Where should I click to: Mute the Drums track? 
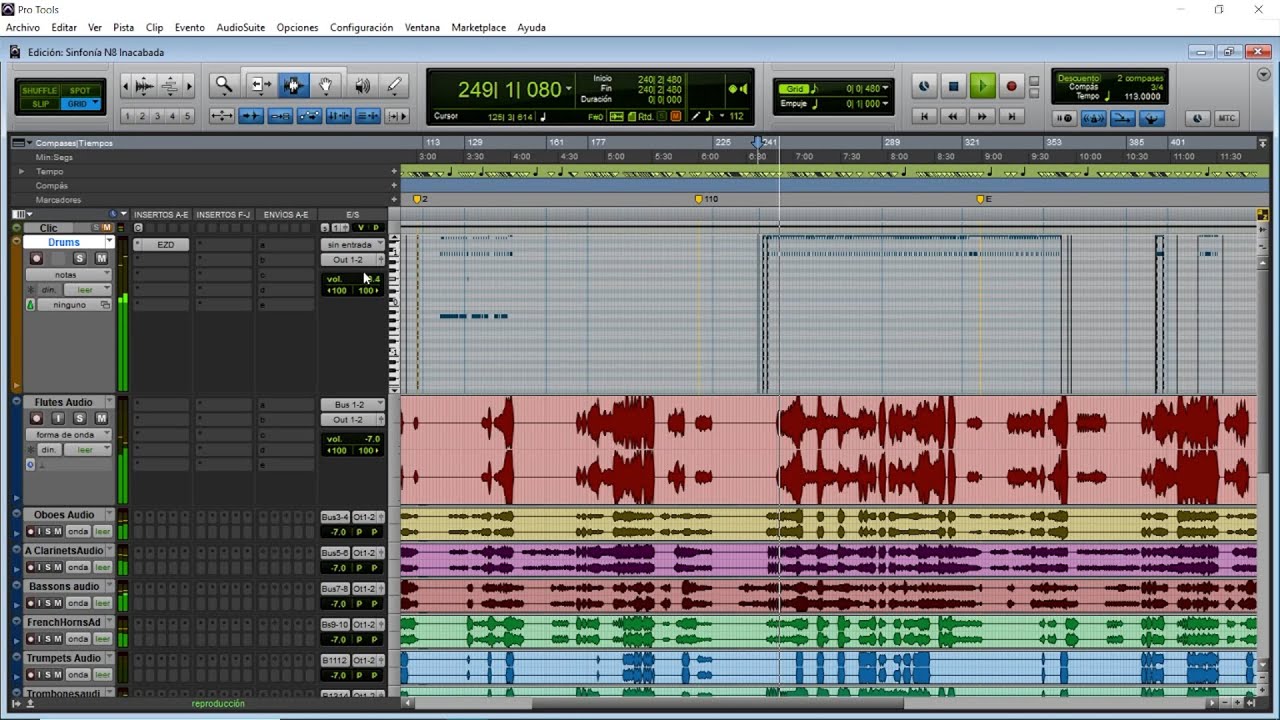(101, 258)
